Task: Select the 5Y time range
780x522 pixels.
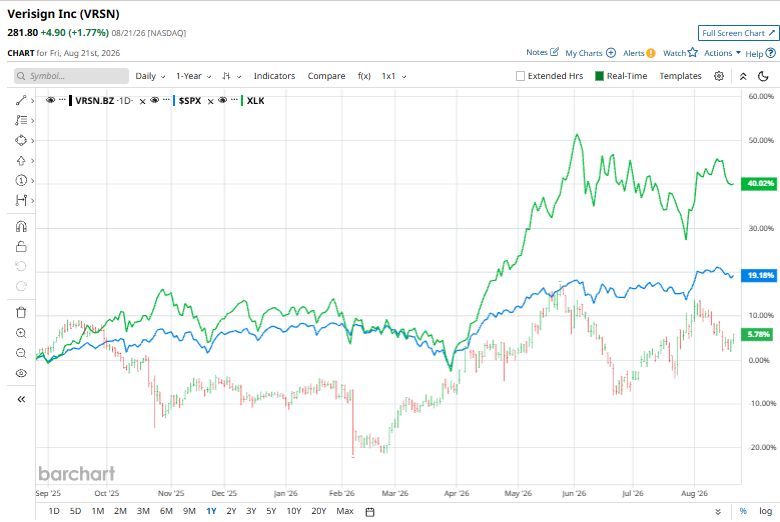Action: click(x=271, y=511)
